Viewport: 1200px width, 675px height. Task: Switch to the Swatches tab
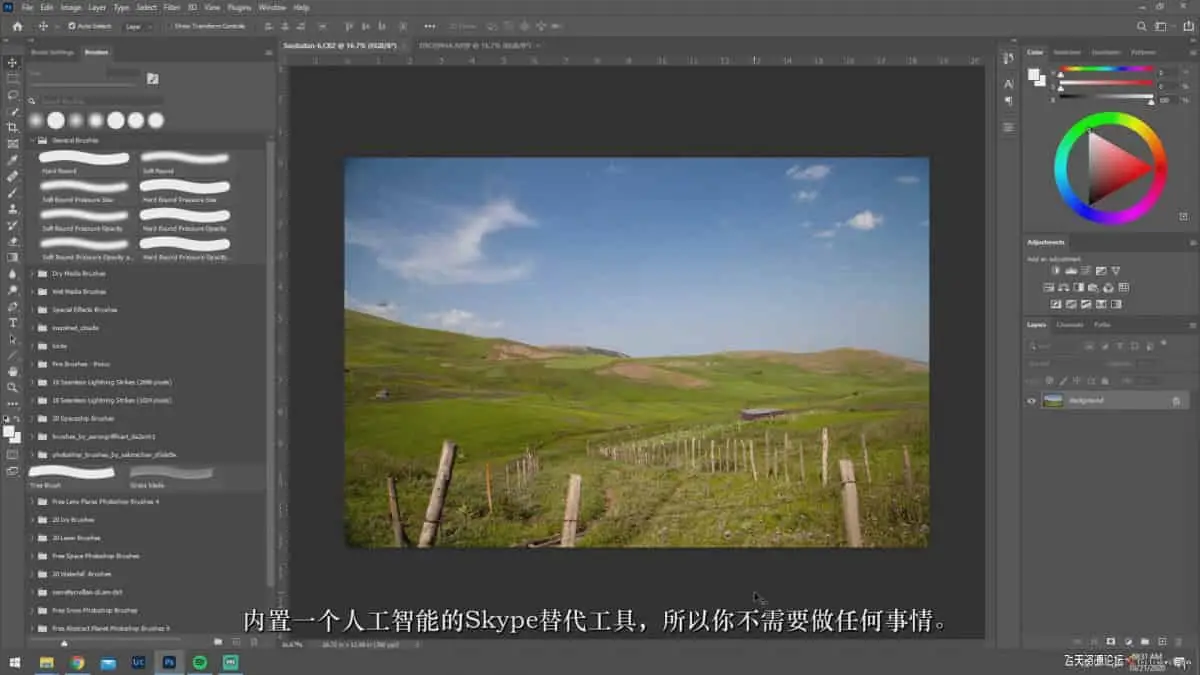pos(1067,52)
